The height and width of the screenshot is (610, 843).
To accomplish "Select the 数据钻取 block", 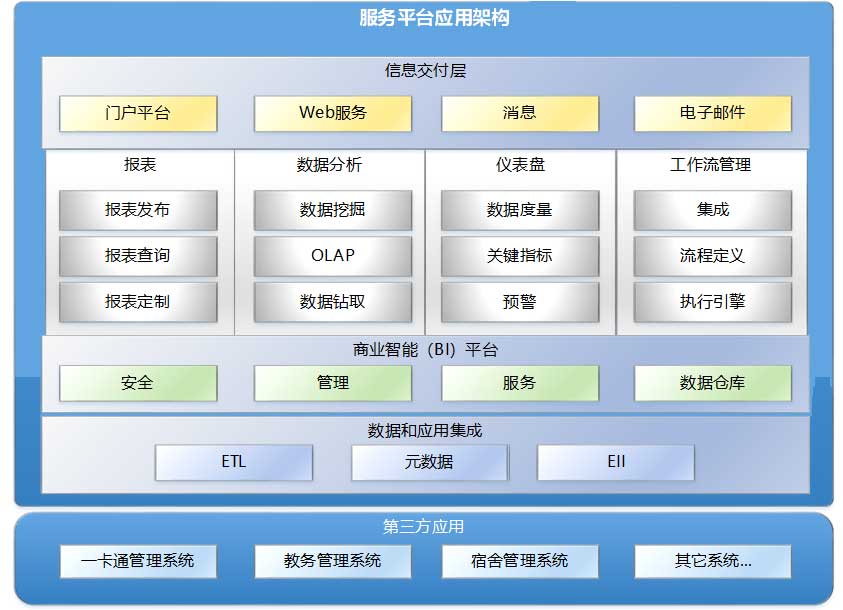I will point(333,303).
